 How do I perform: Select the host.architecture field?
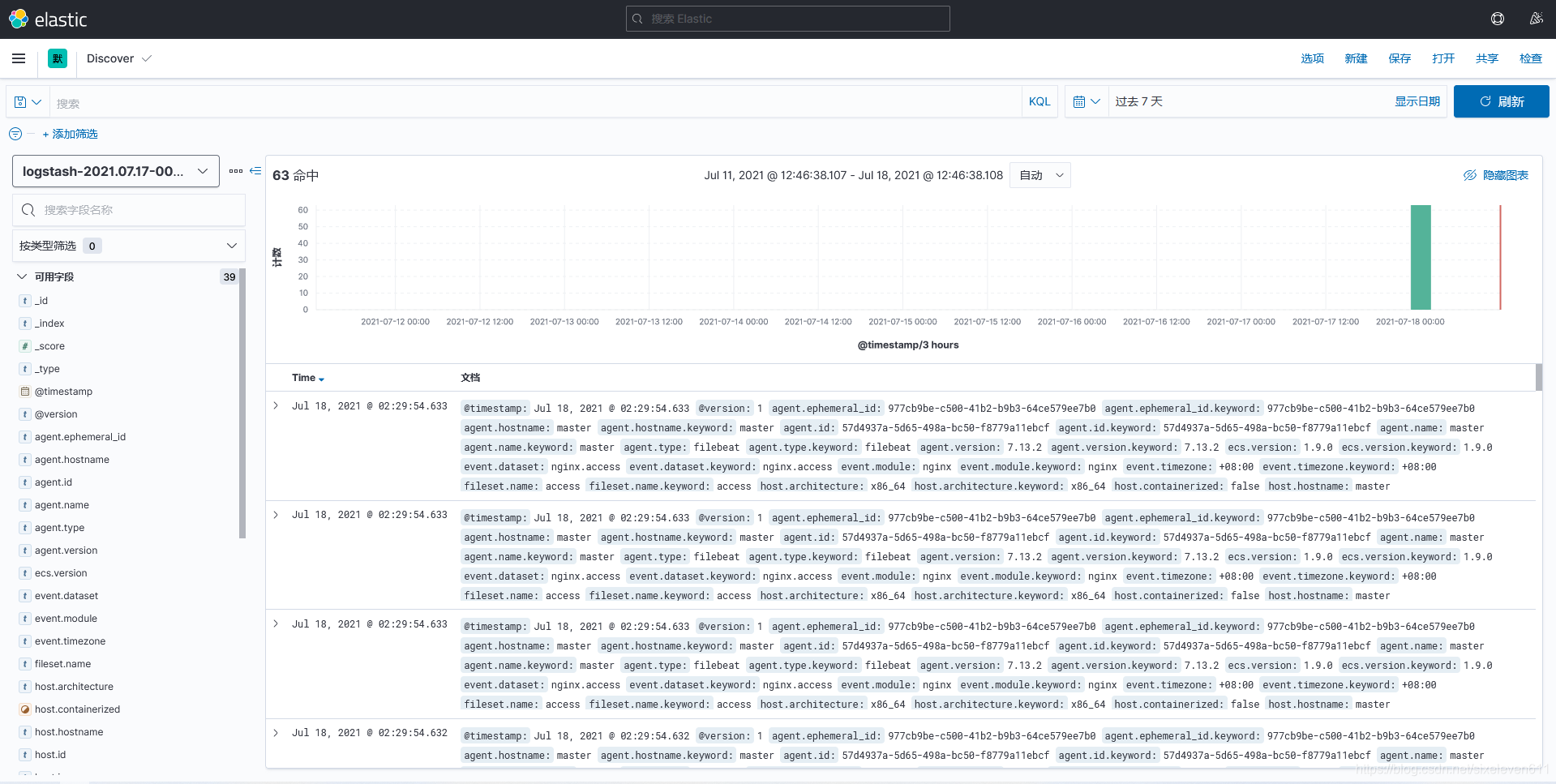click(x=74, y=687)
